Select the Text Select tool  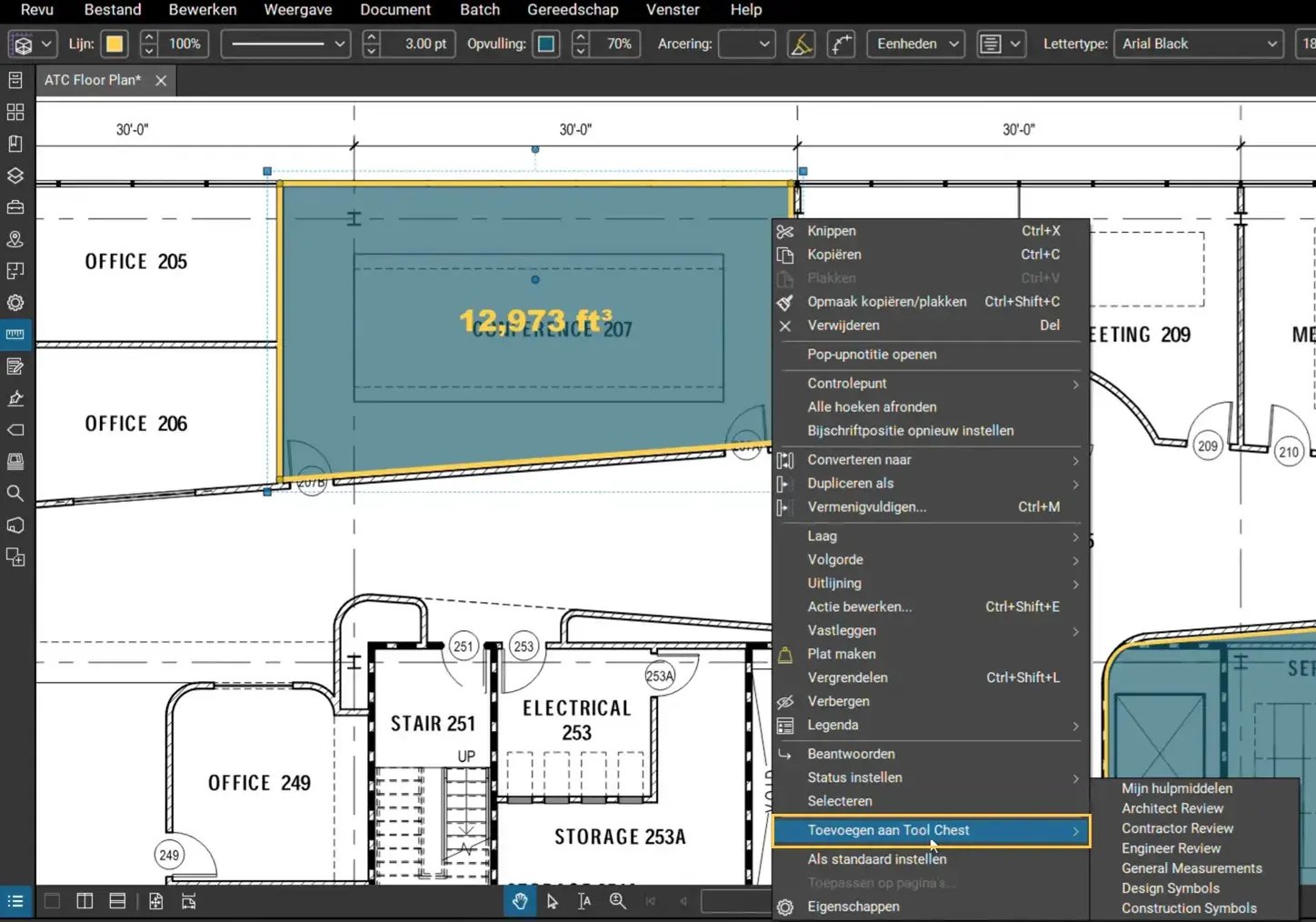click(x=584, y=901)
